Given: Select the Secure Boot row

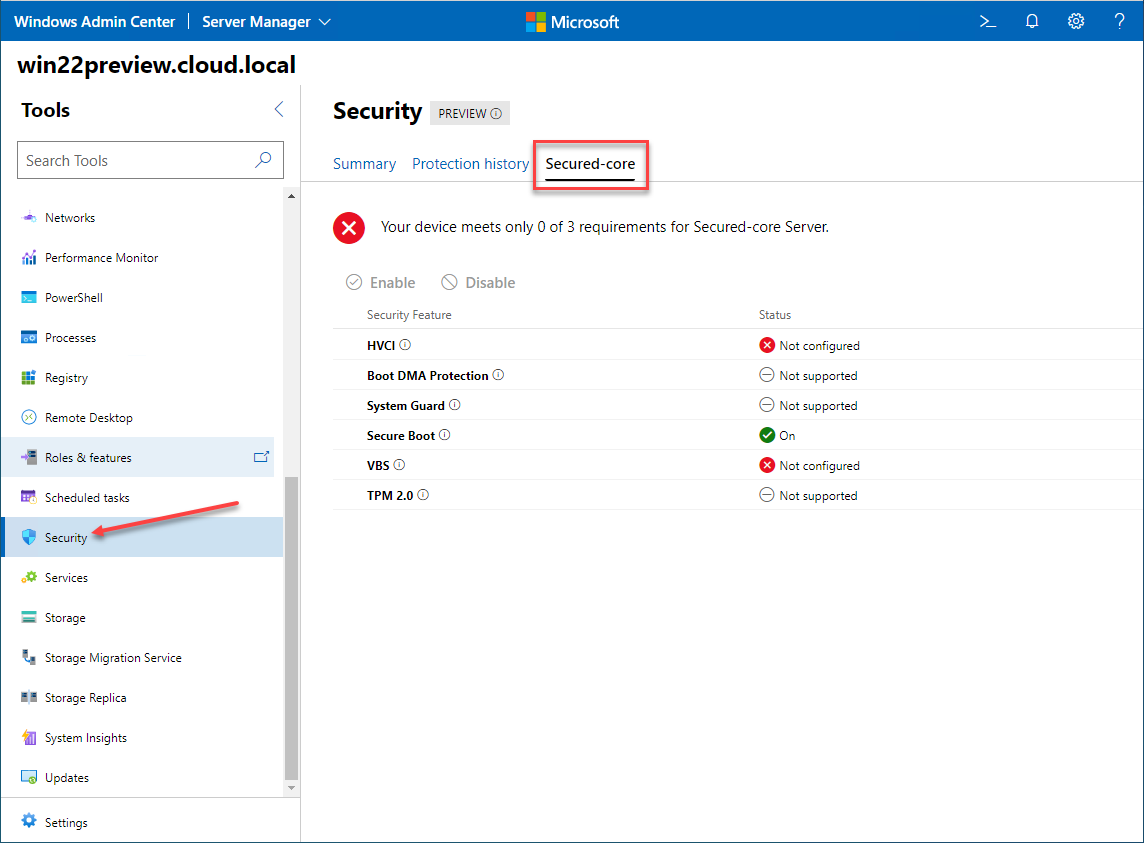Looking at the screenshot, I should [738, 435].
